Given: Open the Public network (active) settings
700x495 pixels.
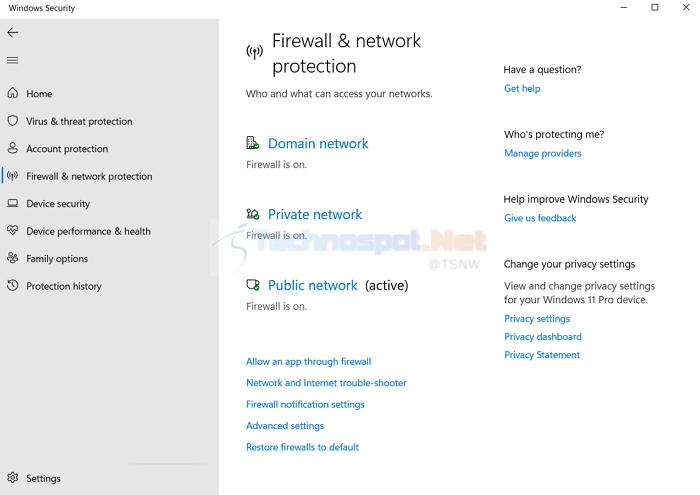Looking at the screenshot, I should [312, 286].
